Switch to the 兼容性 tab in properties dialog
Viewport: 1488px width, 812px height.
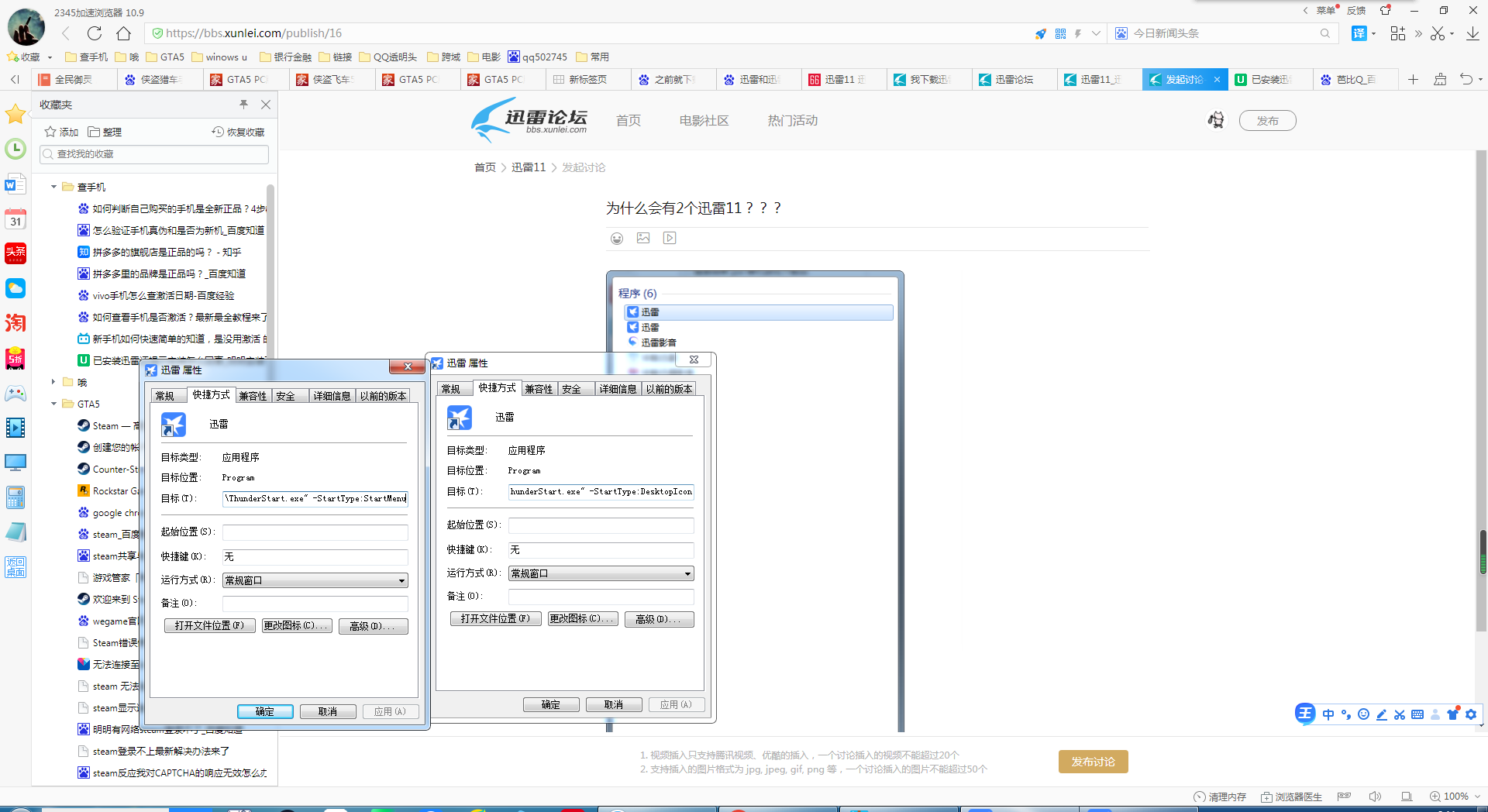coord(252,395)
